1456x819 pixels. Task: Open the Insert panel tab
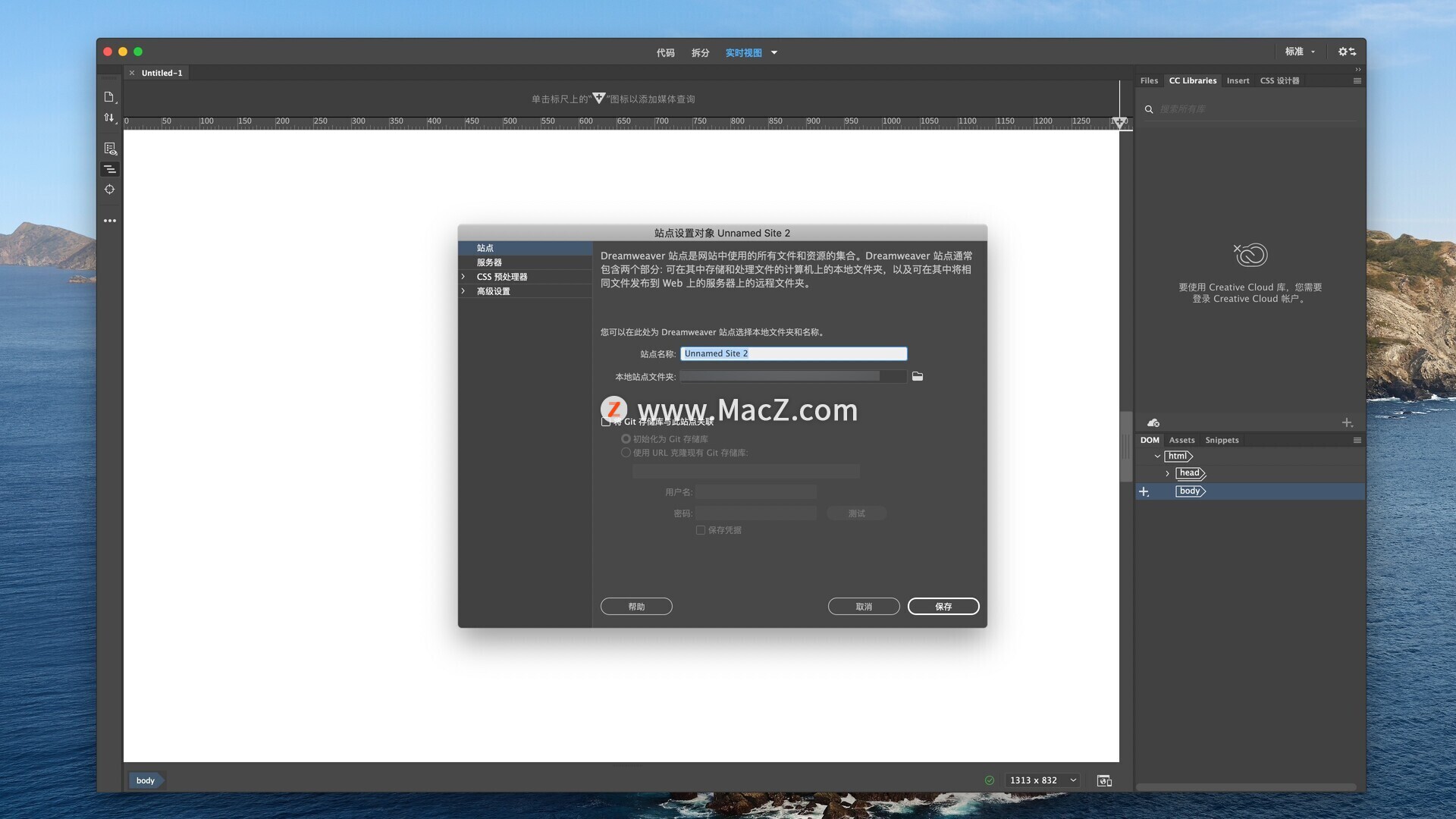[1238, 80]
